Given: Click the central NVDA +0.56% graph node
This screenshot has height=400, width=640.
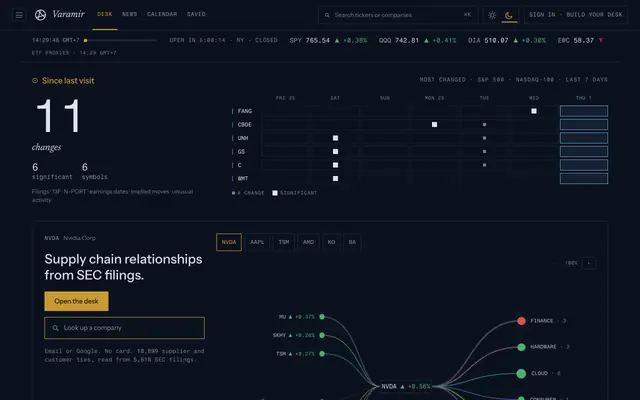Looking at the screenshot, I should pyautogui.click(x=406, y=386).
